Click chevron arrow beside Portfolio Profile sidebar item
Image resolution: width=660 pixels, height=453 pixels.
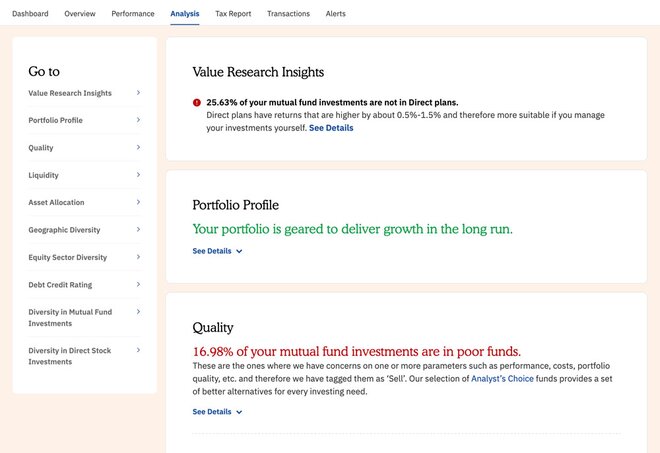point(138,120)
